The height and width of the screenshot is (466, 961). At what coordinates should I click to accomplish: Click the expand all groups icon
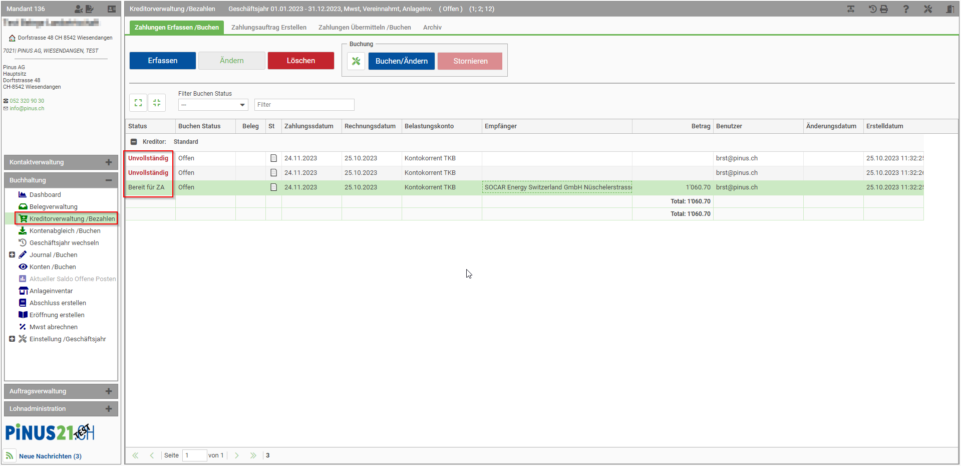pos(138,103)
